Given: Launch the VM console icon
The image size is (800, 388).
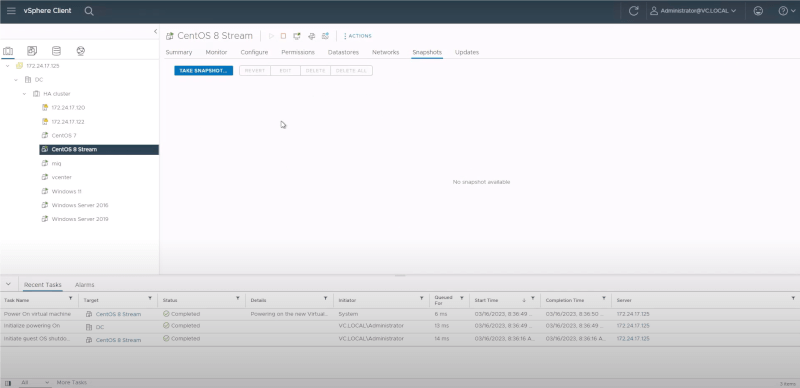Looking at the screenshot, I should pos(297,36).
